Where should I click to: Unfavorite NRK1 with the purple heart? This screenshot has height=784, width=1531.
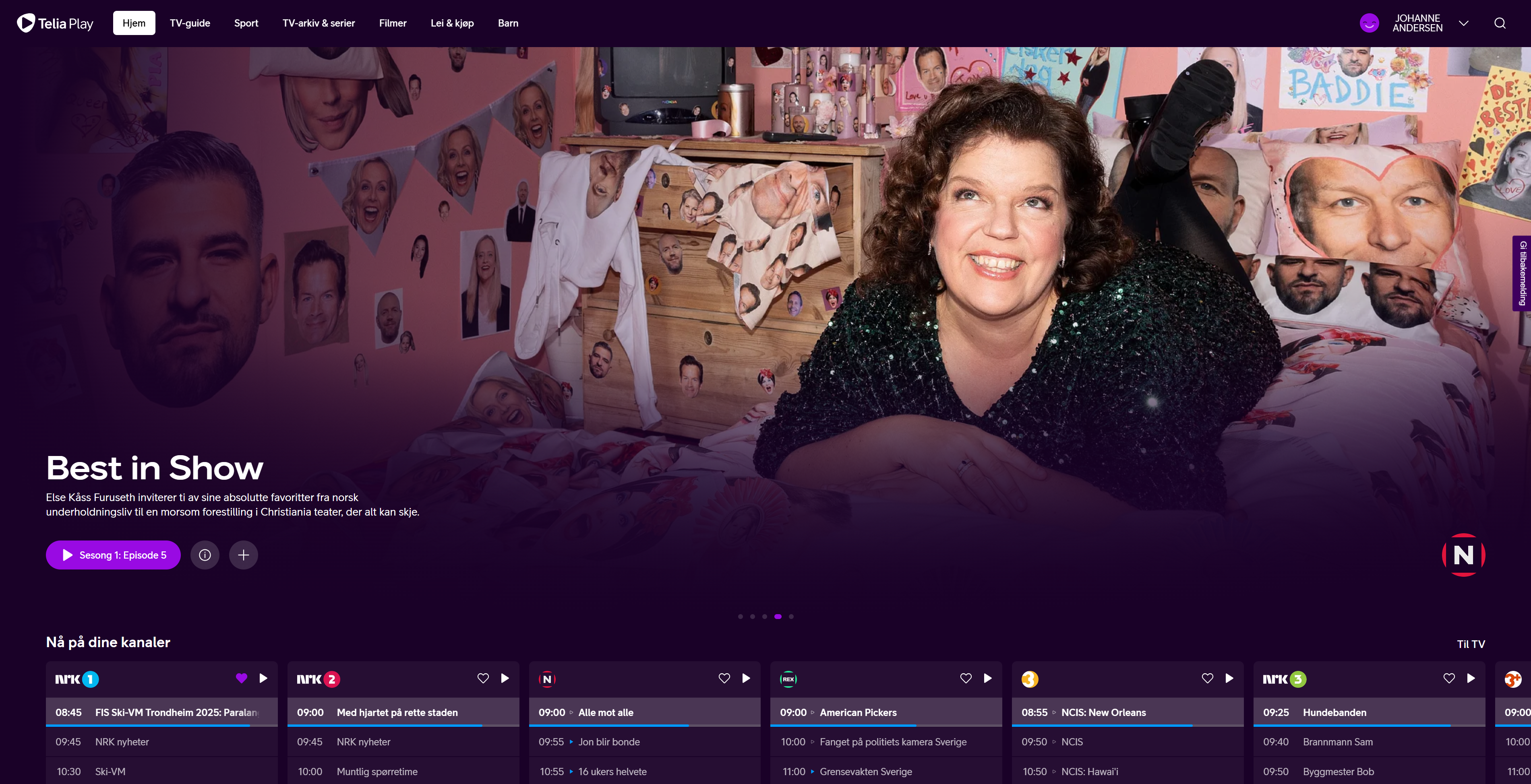[x=241, y=678]
